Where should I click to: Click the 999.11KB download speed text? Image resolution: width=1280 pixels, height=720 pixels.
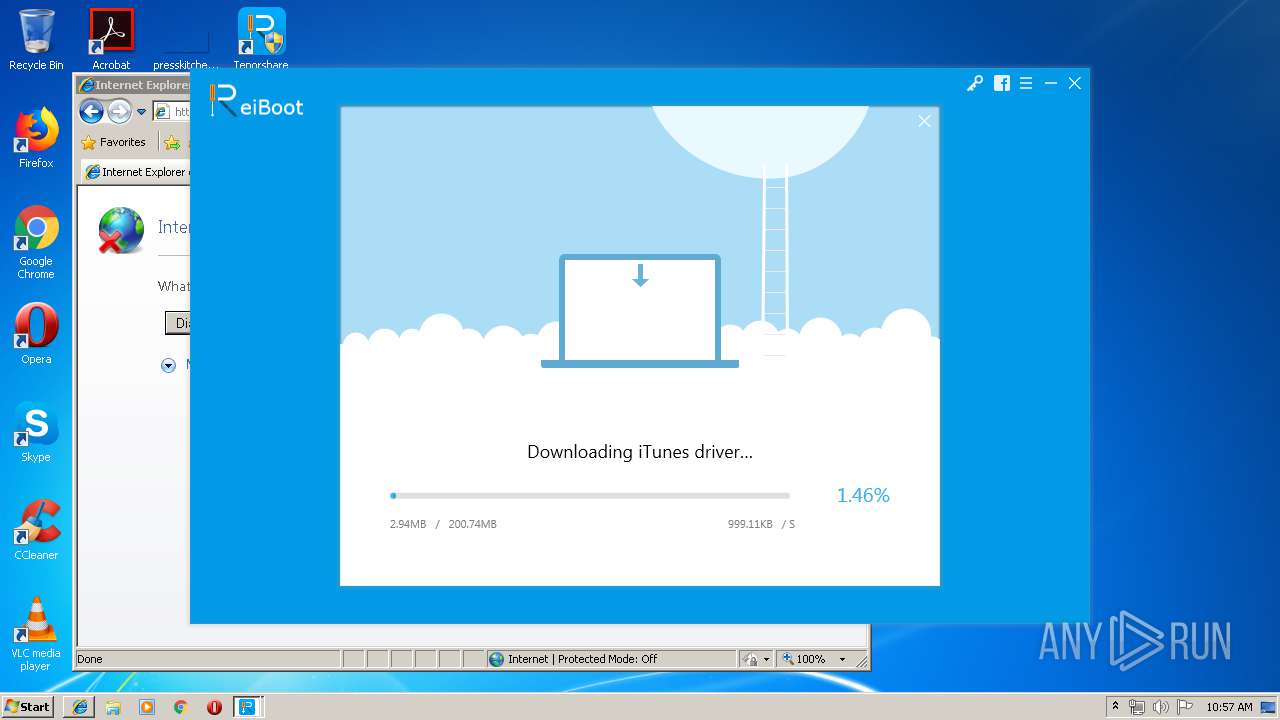pyautogui.click(x=750, y=524)
